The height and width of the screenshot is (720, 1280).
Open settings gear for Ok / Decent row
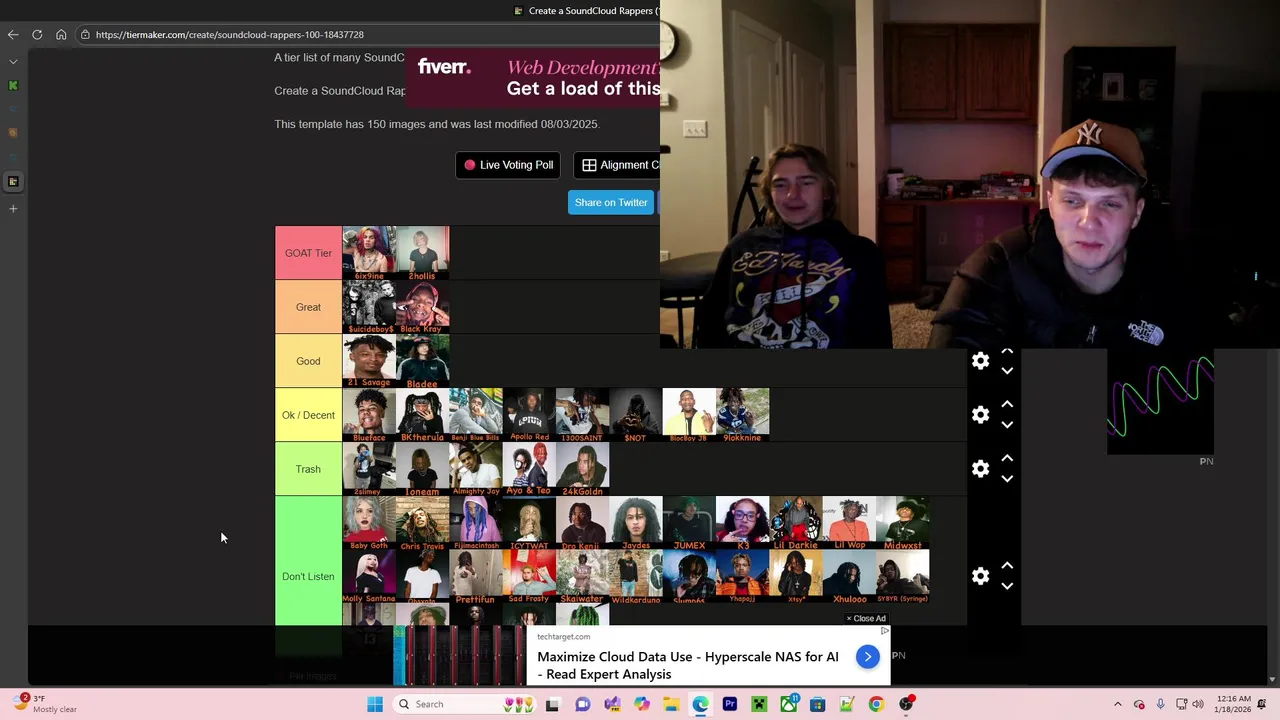(980, 415)
